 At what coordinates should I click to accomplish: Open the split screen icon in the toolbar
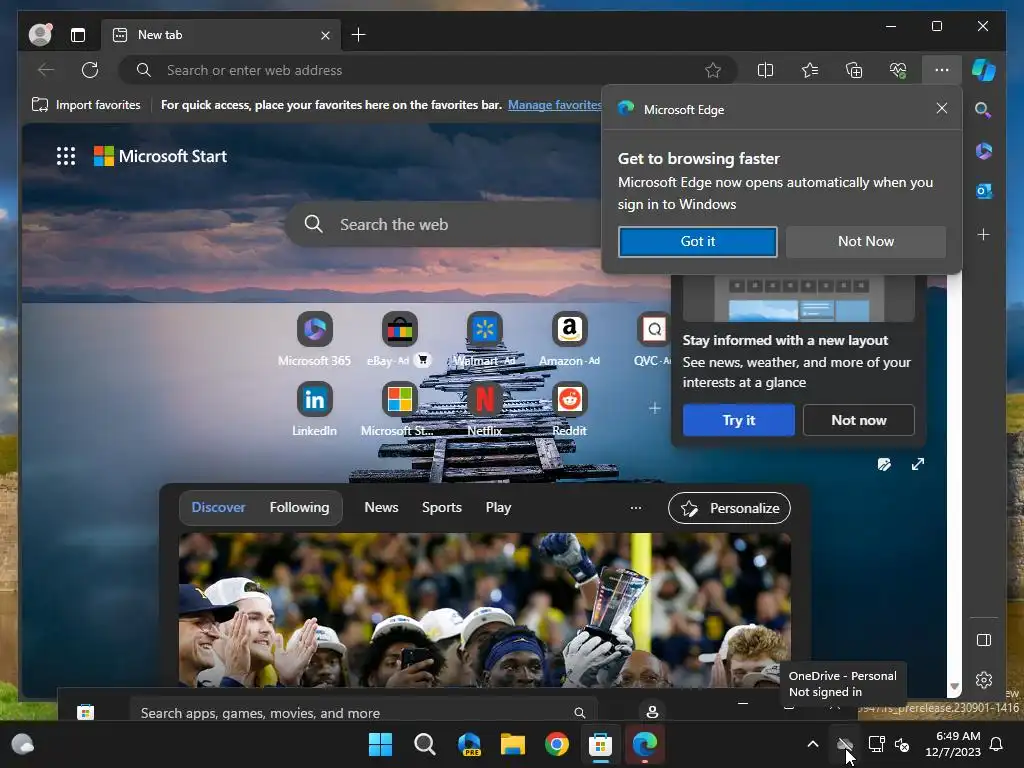click(x=765, y=70)
